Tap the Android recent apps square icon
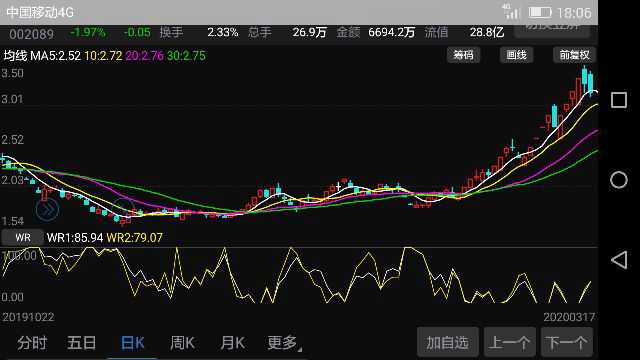The image size is (640, 360). tap(619, 100)
